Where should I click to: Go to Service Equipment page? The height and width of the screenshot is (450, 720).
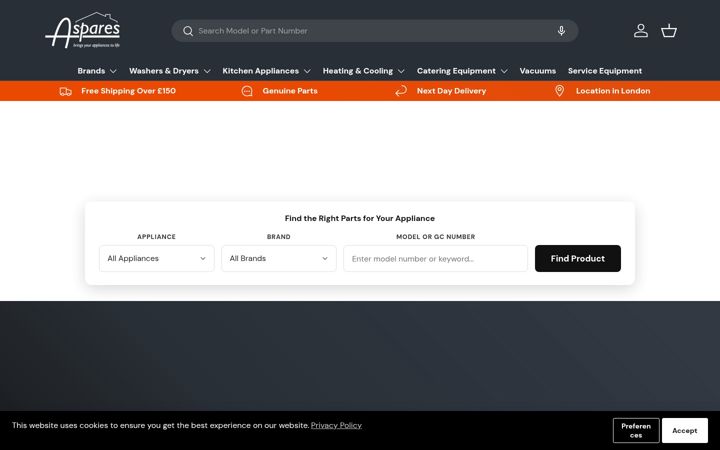(605, 71)
